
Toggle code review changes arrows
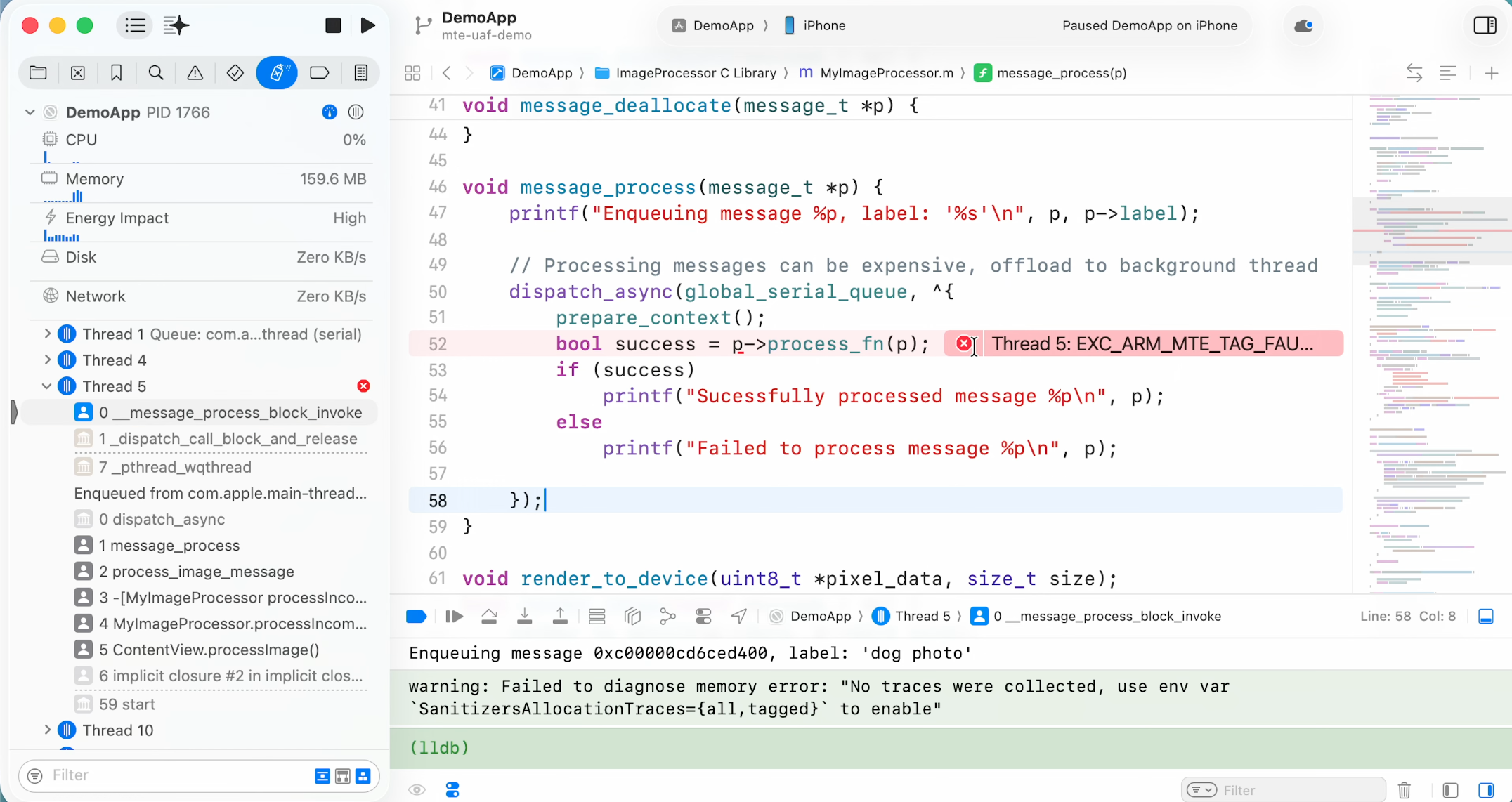[x=1414, y=73]
